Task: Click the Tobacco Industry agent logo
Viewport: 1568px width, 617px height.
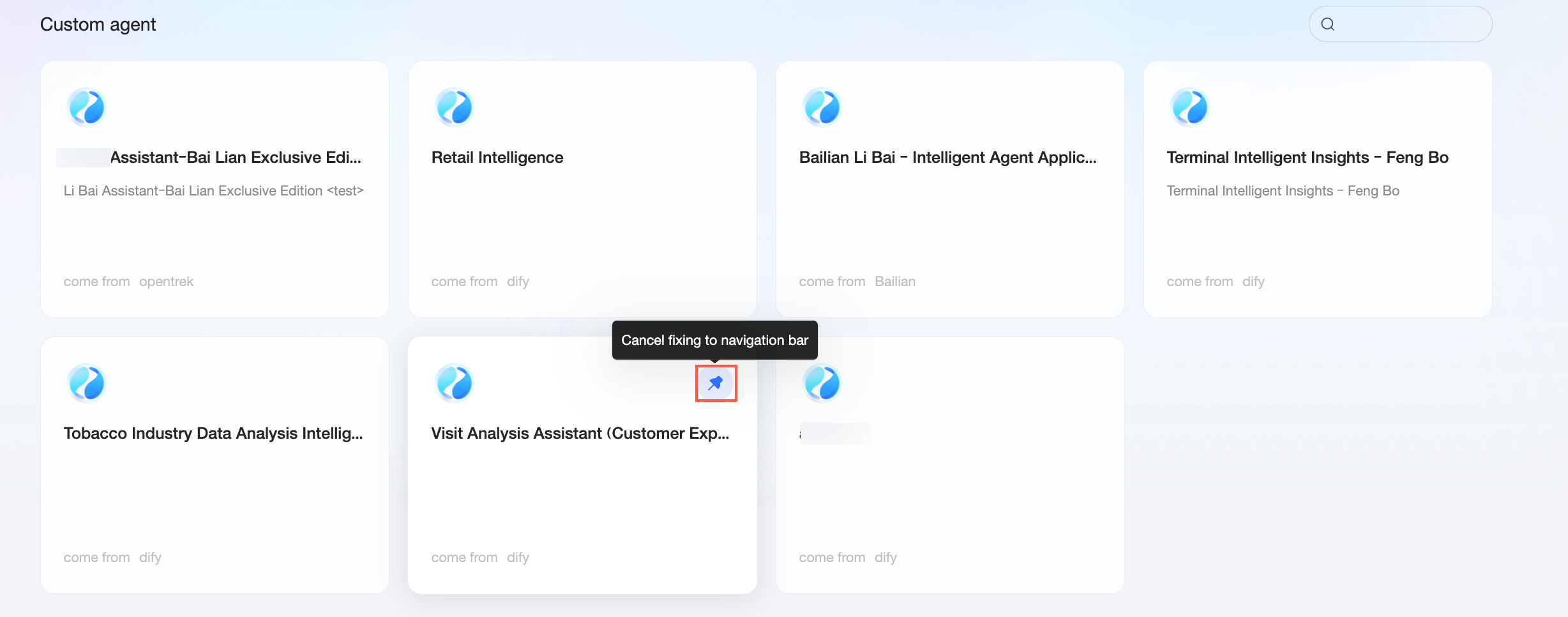Action: [86, 383]
